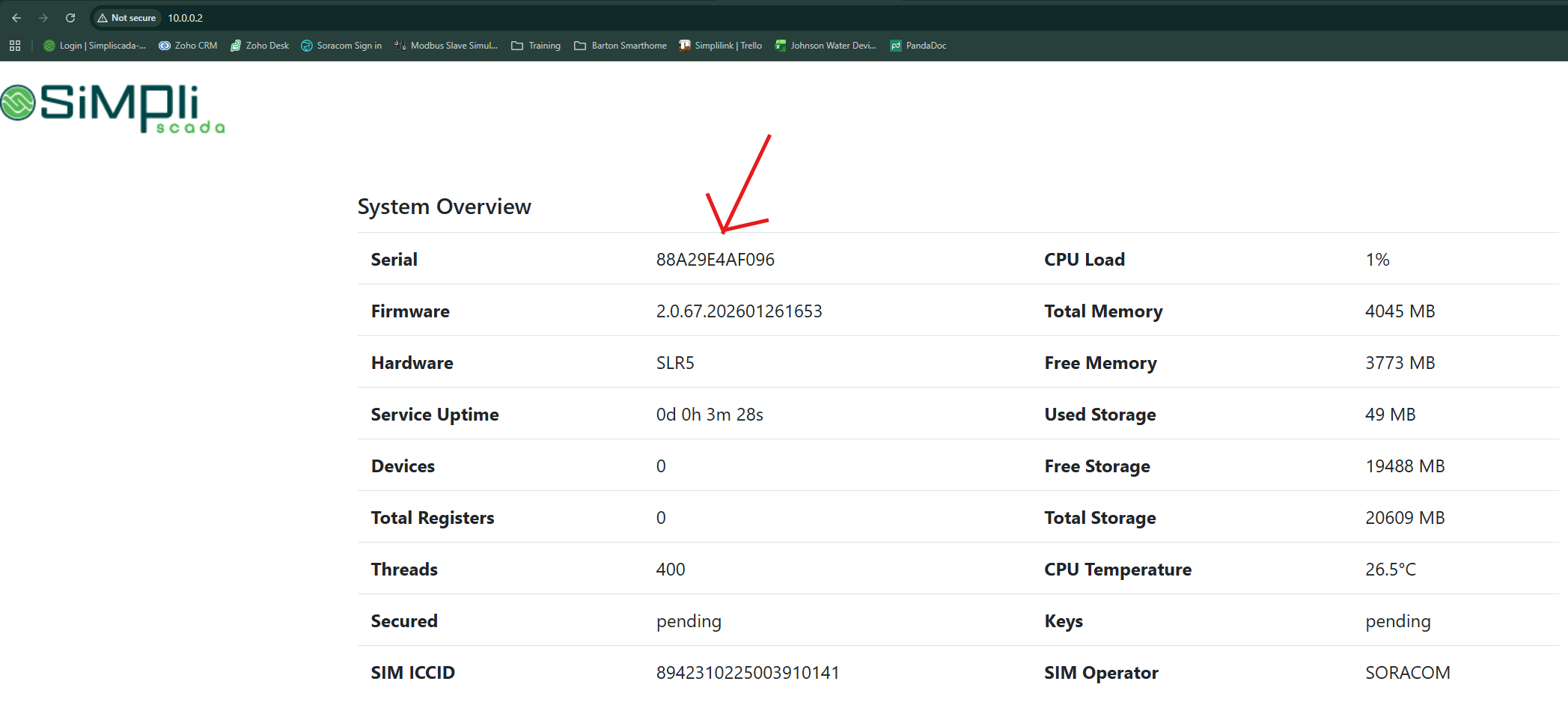The width and height of the screenshot is (1568, 717).
Task: Click the Not secure warning badge
Action: [126, 18]
